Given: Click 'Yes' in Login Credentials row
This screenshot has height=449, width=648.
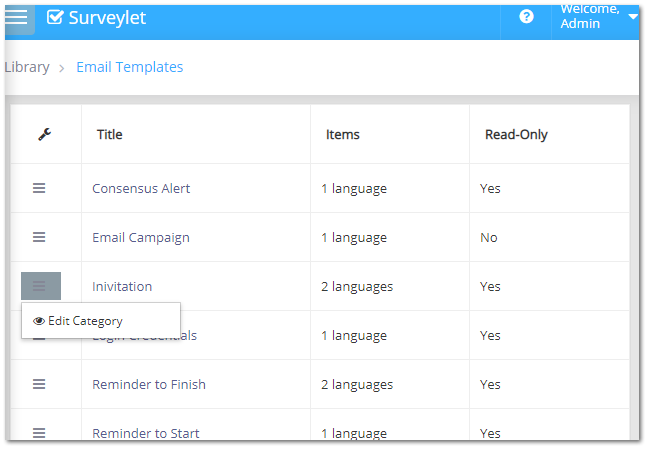Looking at the screenshot, I should pyautogui.click(x=490, y=335).
